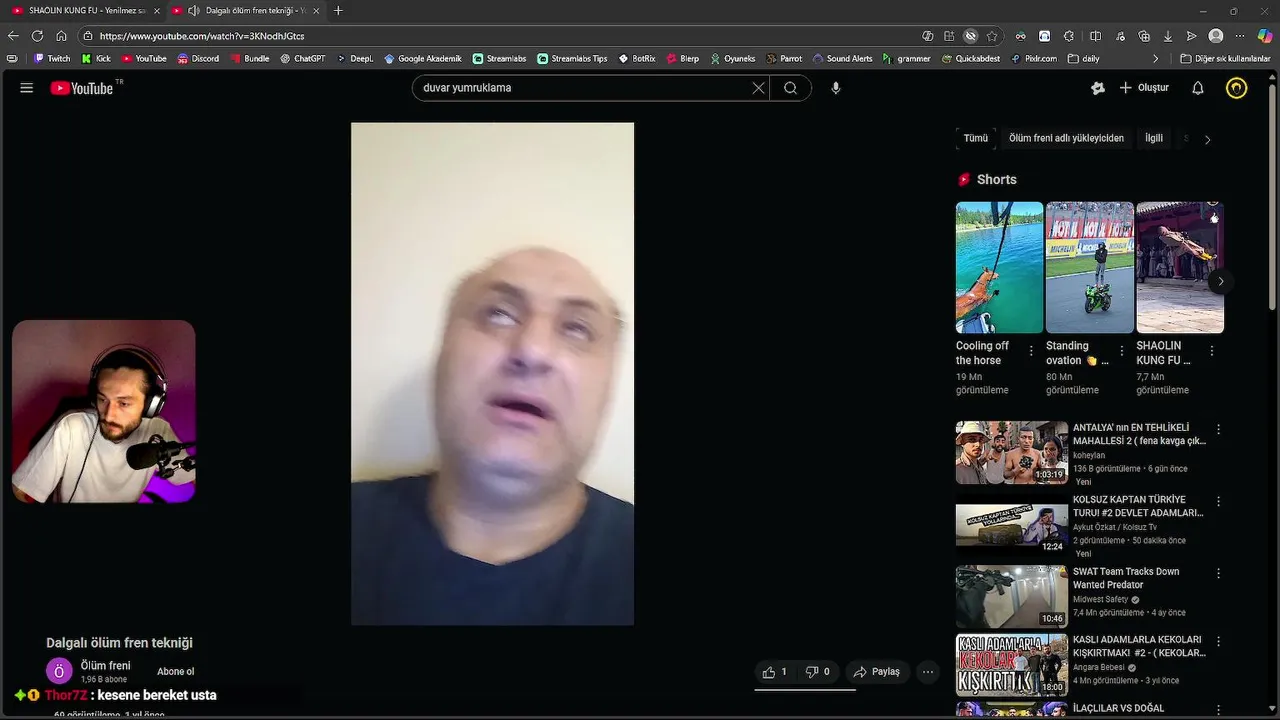Open the Standing ovation short thumbnail
1280x720 pixels.
1089,267
